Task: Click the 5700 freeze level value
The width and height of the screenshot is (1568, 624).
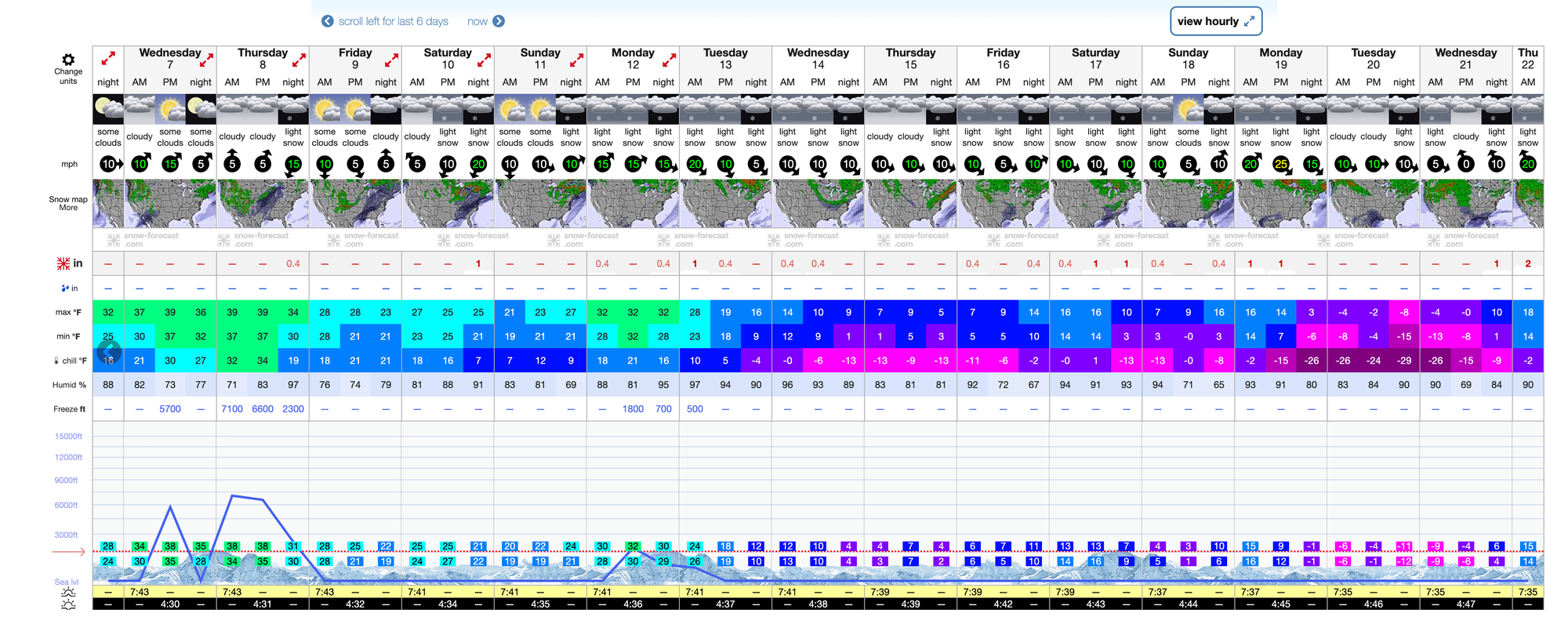Action: click(170, 409)
